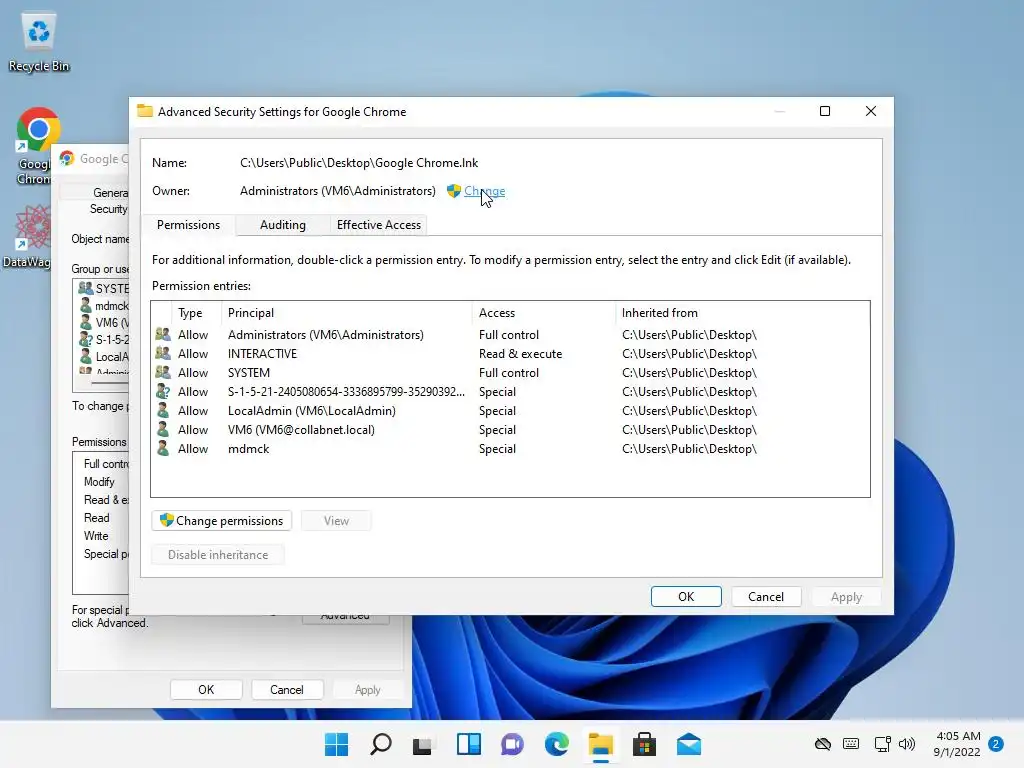
Task: Click the View button
Action: click(x=336, y=520)
